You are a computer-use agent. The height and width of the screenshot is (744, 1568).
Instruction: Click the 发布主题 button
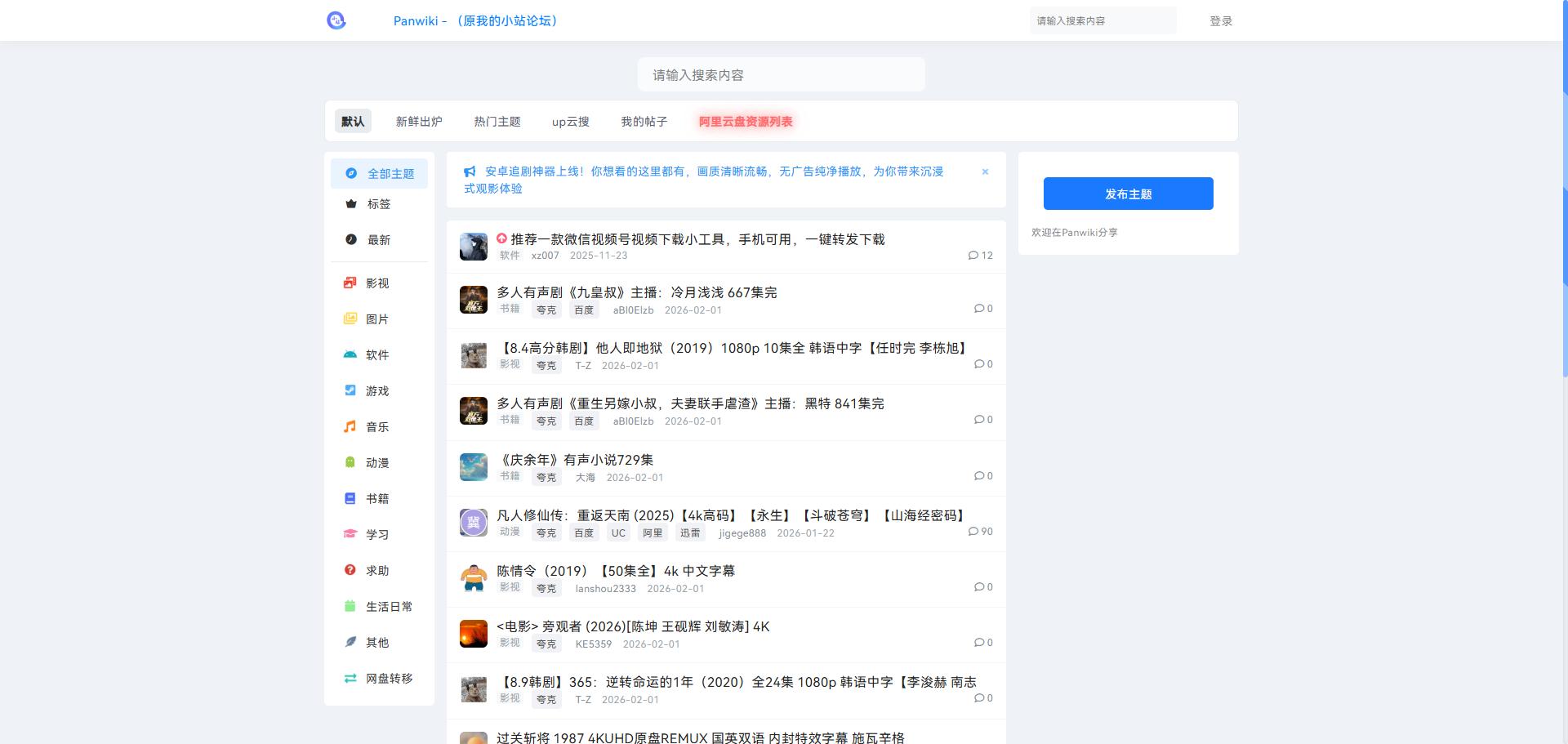click(x=1128, y=194)
